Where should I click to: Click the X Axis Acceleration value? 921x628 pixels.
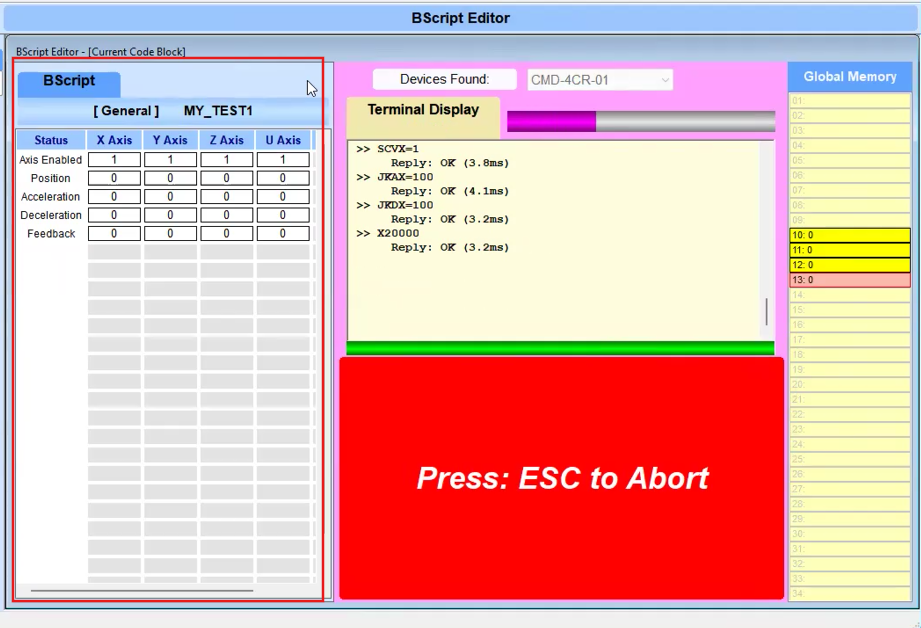114,196
